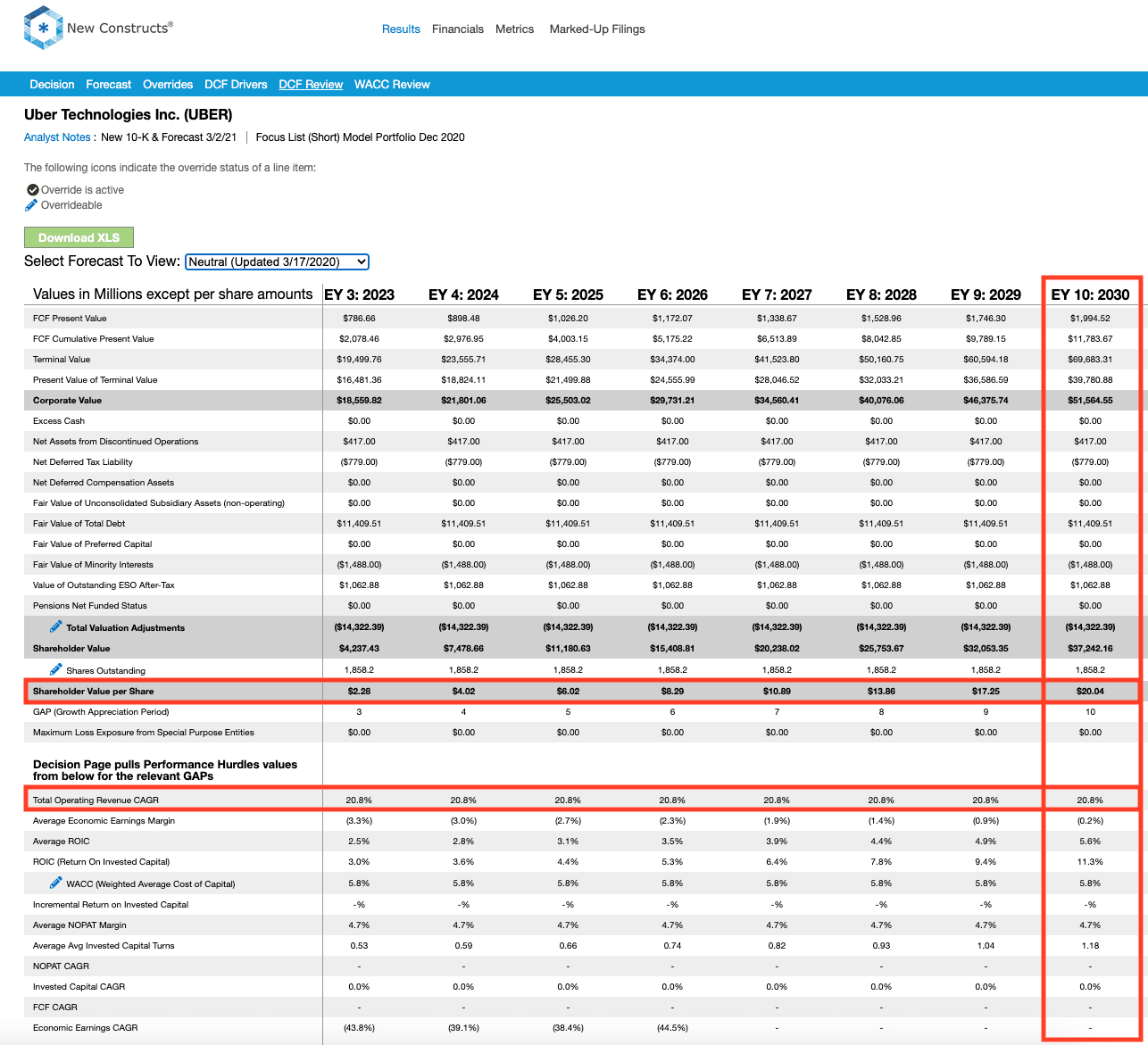Open the Select Forecast To View dropdown
Screen dimensions: 1148x1045
277,261
